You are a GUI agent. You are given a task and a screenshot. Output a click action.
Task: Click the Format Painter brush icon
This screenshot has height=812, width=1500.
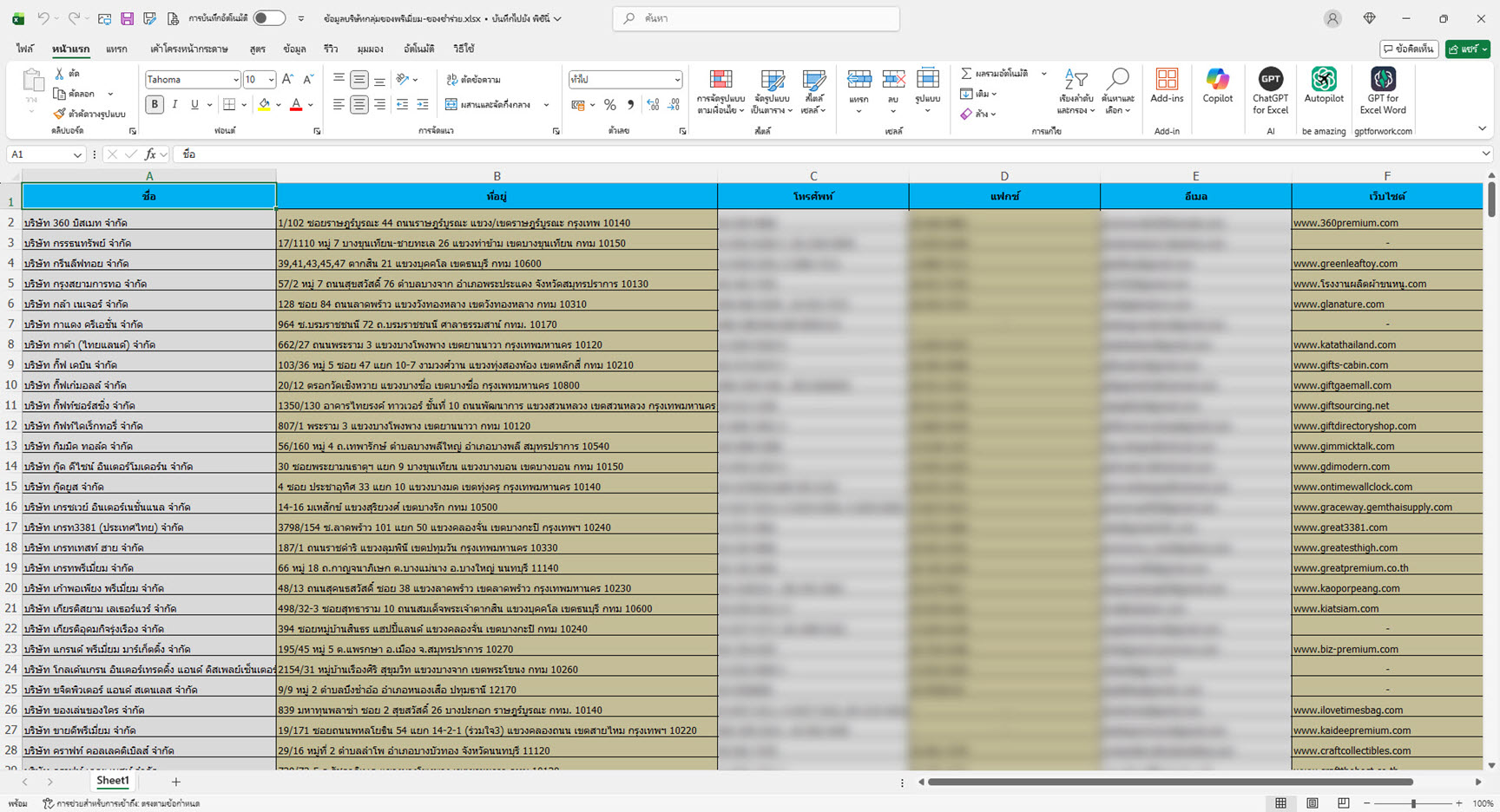coord(59,114)
